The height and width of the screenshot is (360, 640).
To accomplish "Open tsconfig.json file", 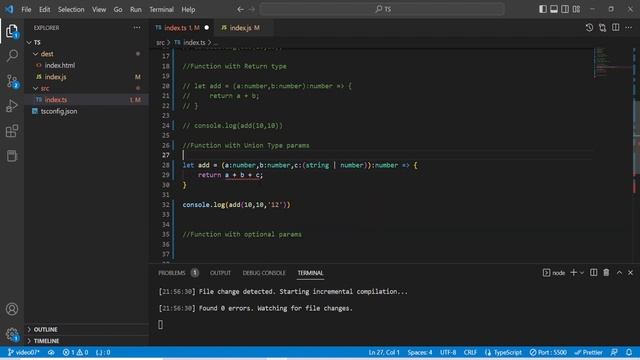I will pyautogui.click(x=59, y=111).
